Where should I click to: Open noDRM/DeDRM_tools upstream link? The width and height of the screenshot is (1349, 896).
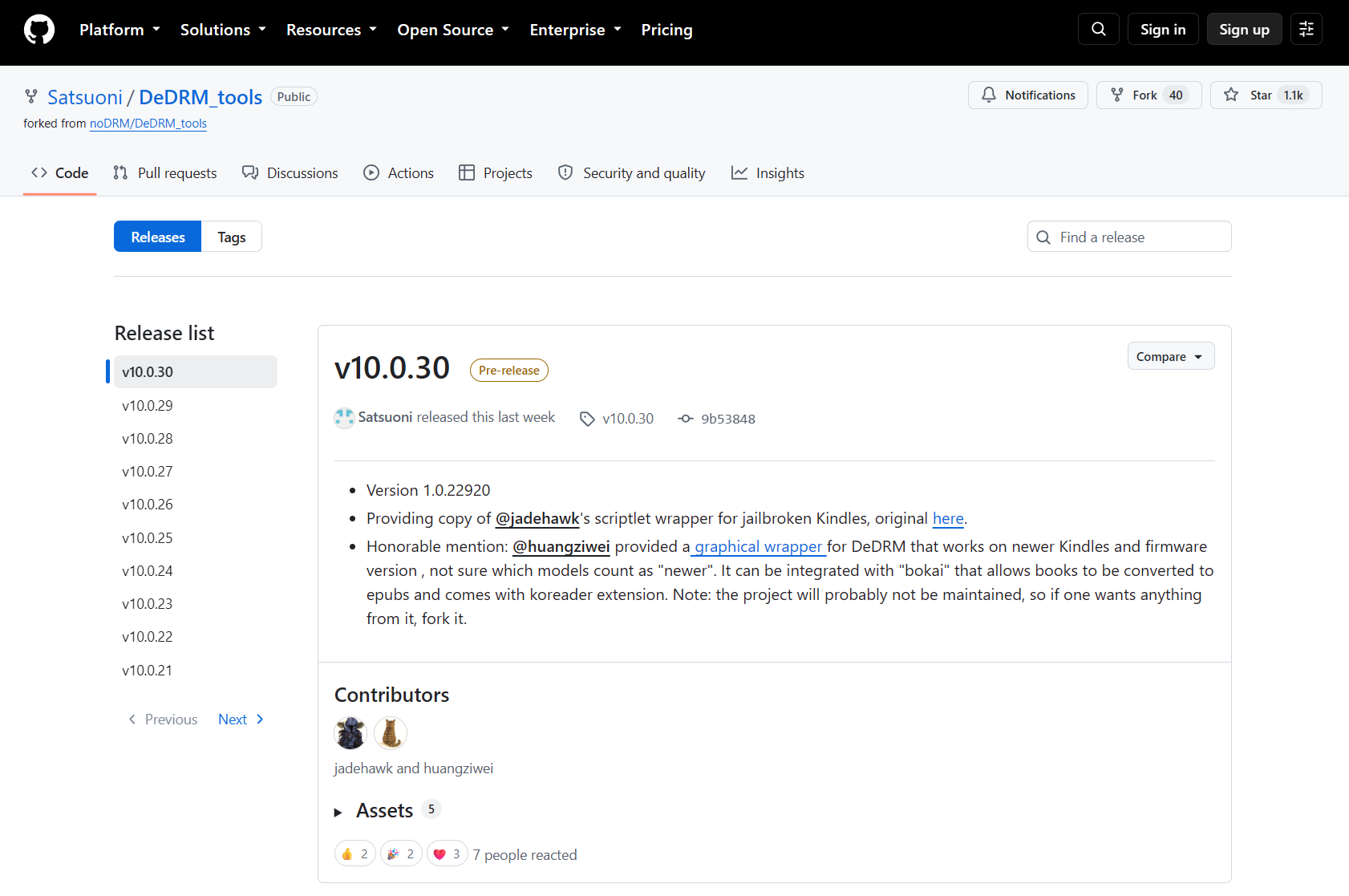[x=148, y=124]
